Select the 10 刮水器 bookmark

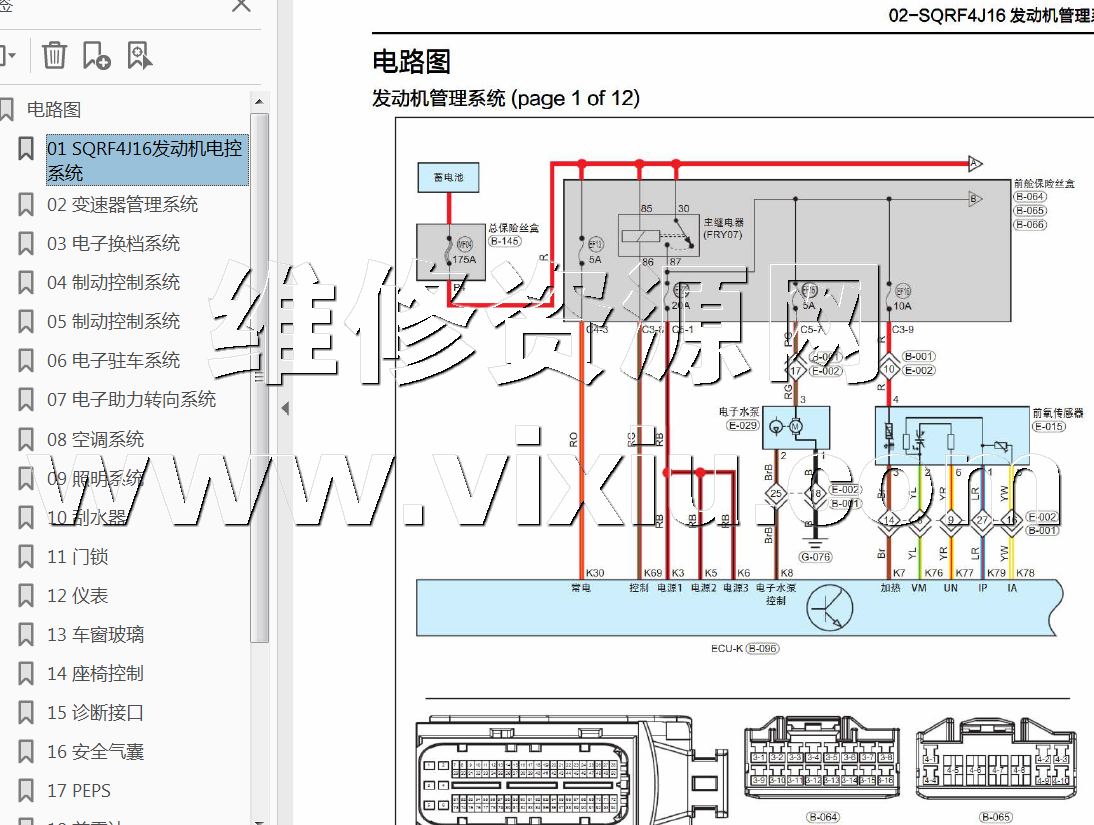(87, 517)
